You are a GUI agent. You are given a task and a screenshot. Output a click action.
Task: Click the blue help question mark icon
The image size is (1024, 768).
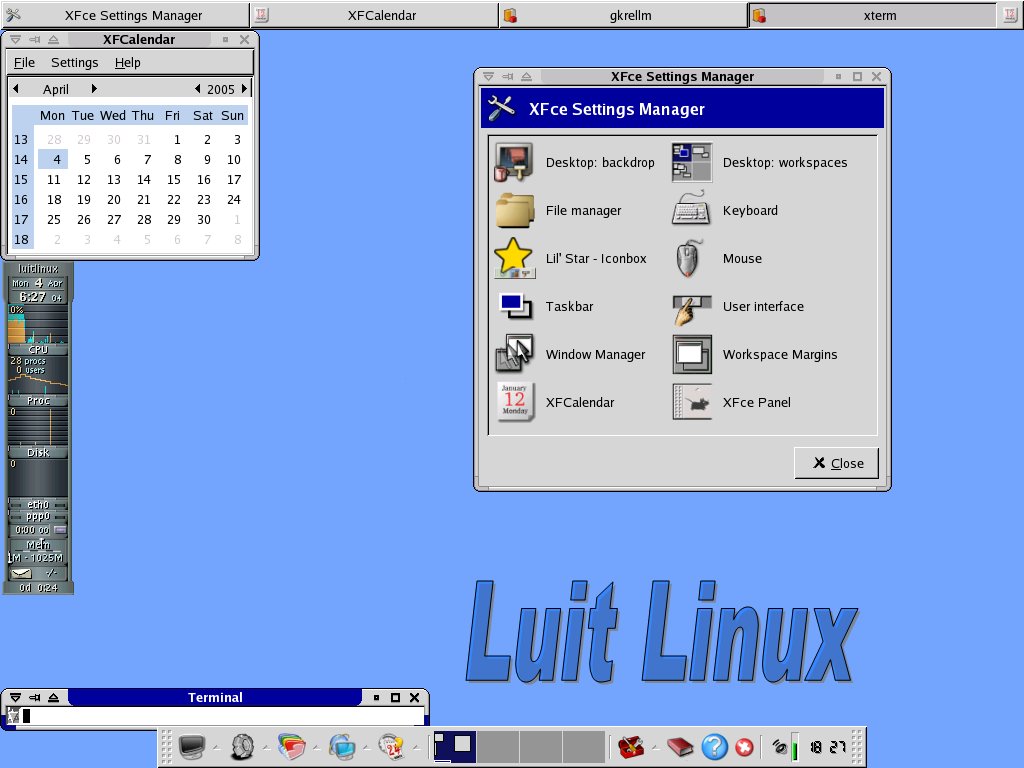click(714, 746)
